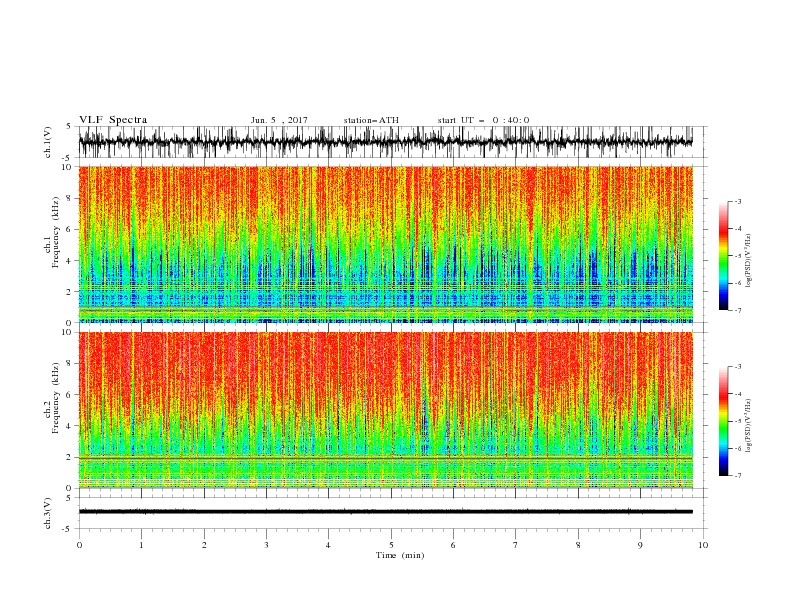Click the "-7" label on ch.1 color bar
Viewport: 792px width, 612px height.
click(738, 310)
